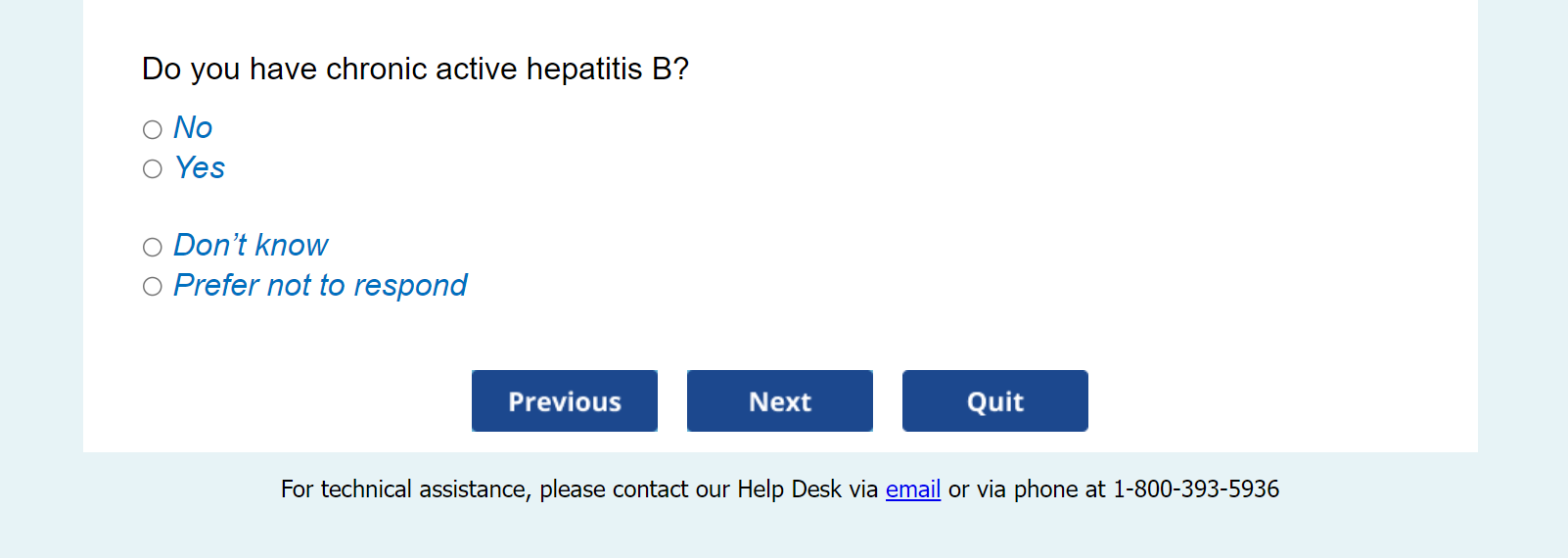
Task: Choose the "Don't know" radio button circle
Action: click(x=153, y=247)
